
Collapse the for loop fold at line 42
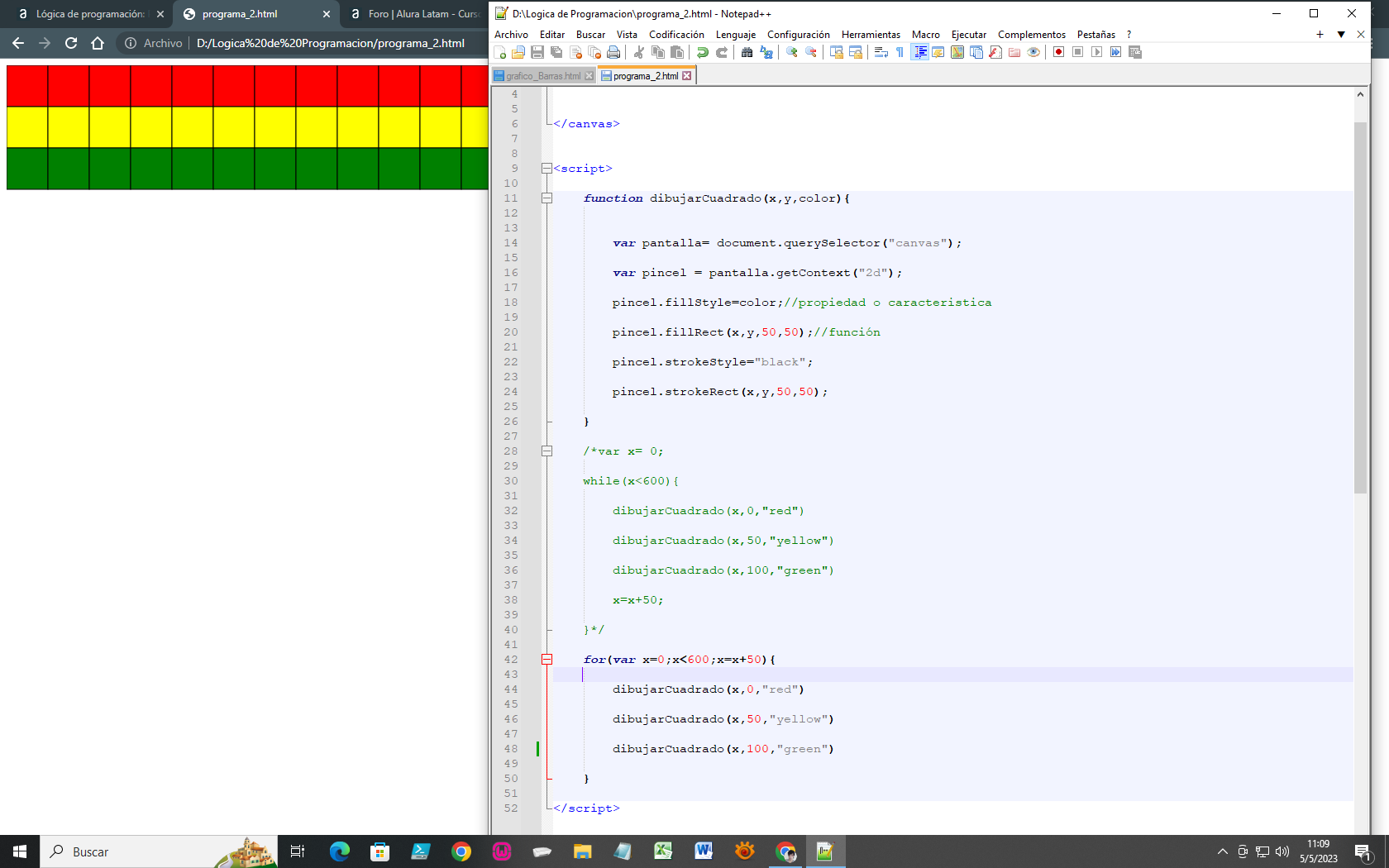point(547,660)
